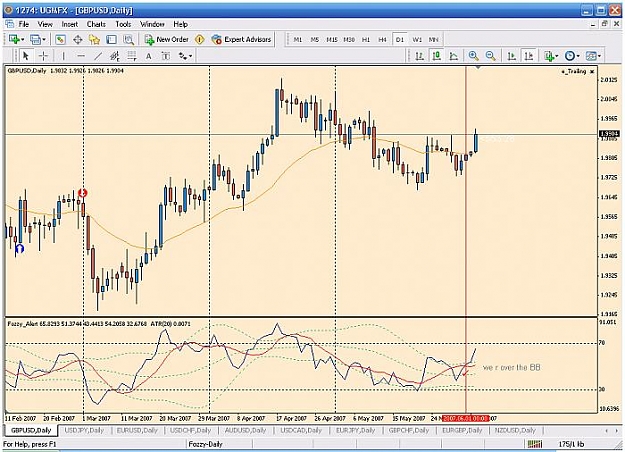This screenshot has height=452, width=625.
Task: Open the Insert menu
Action: click(x=70, y=24)
